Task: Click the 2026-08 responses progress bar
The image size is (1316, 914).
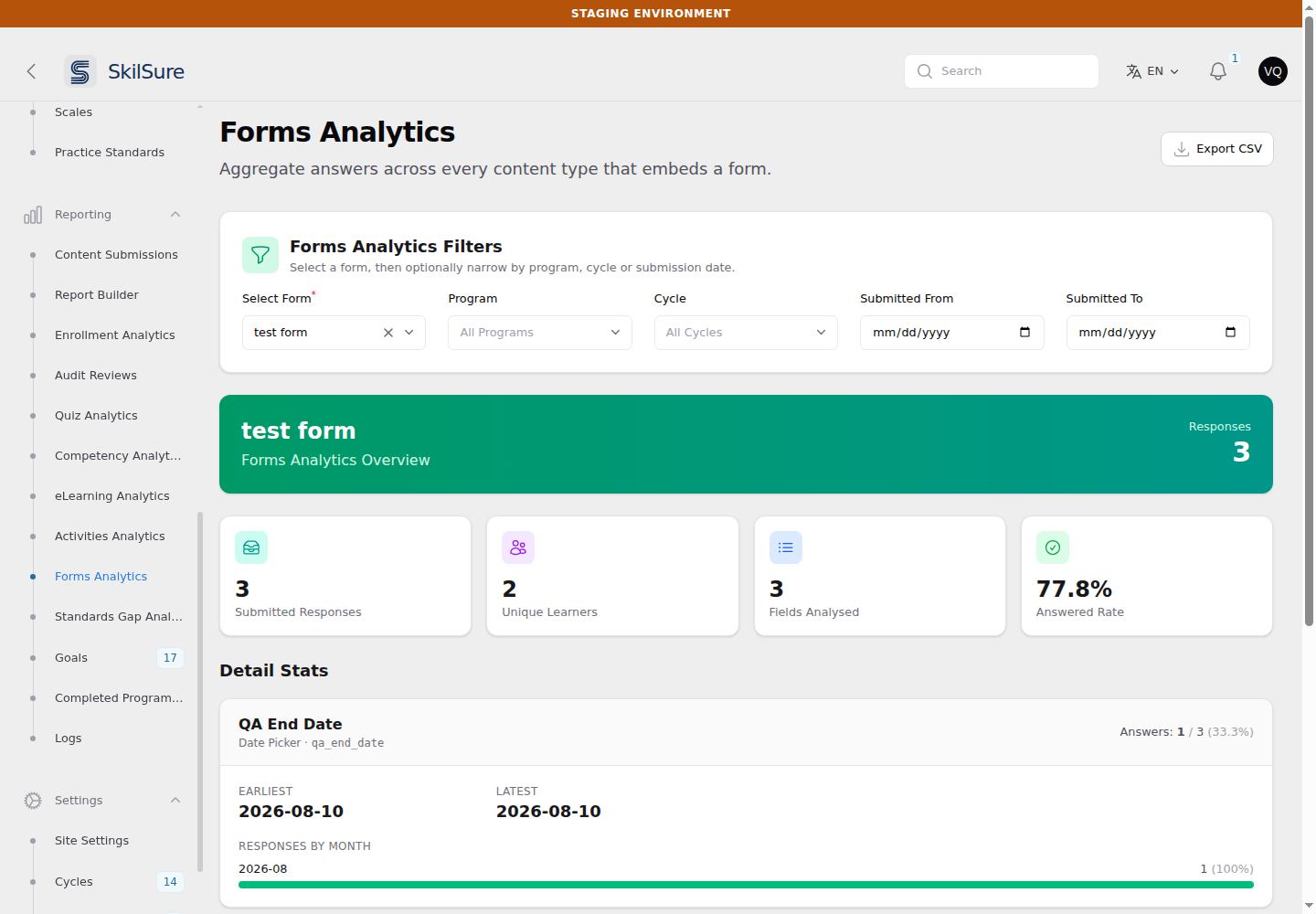Action: click(746, 885)
